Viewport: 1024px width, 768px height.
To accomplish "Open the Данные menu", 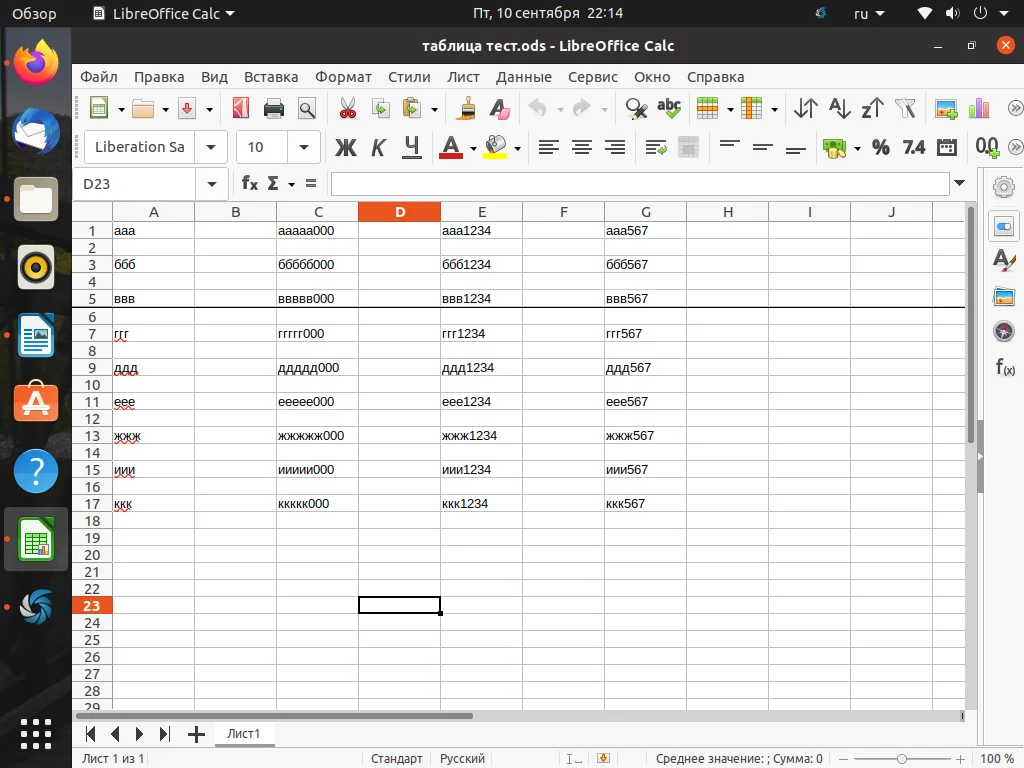I will click(523, 77).
